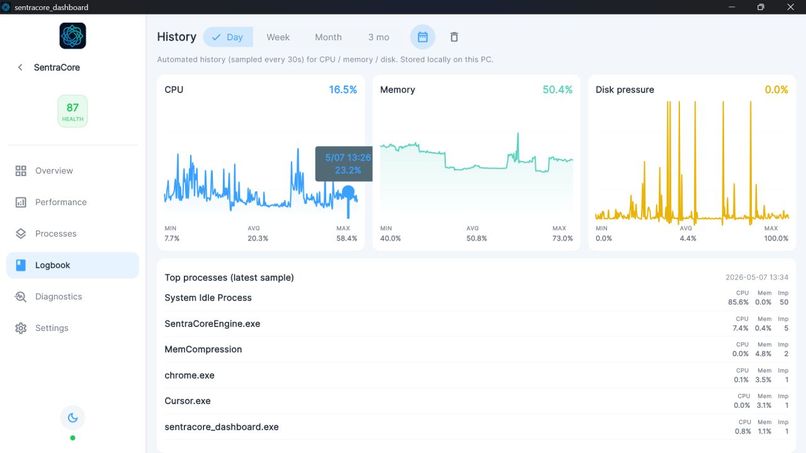
Task: Open the Settings gear icon
Action: [x=21, y=328]
